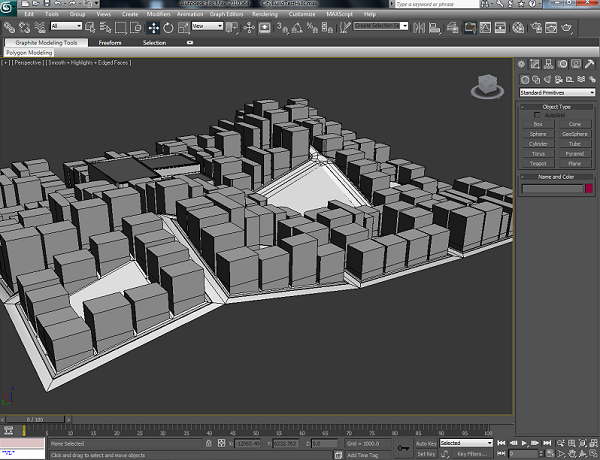
Task: Toggle the Set Key mode button
Action: [x=425, y=454]
